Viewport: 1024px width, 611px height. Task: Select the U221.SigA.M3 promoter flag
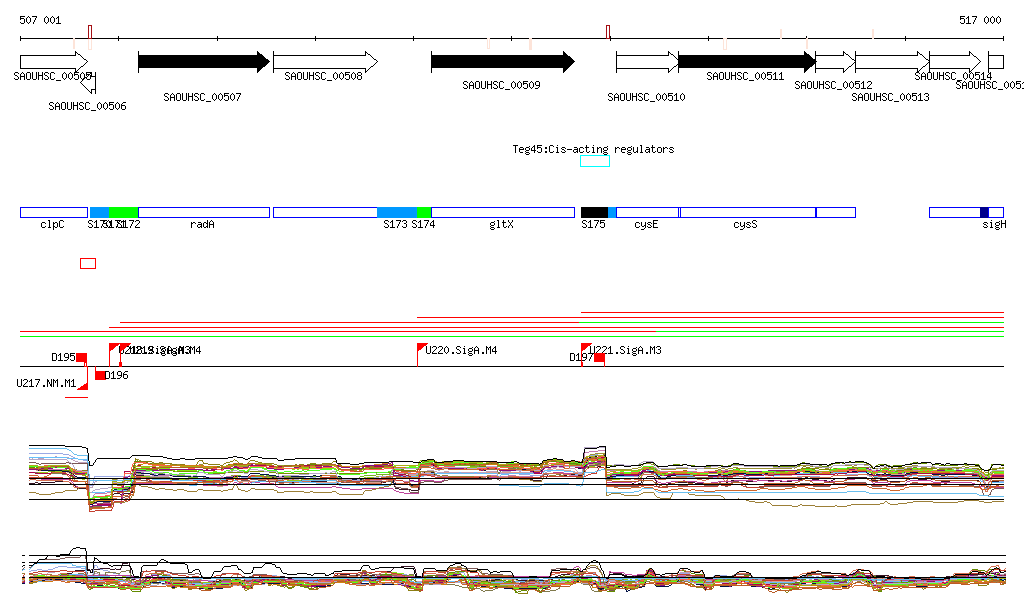586,348
